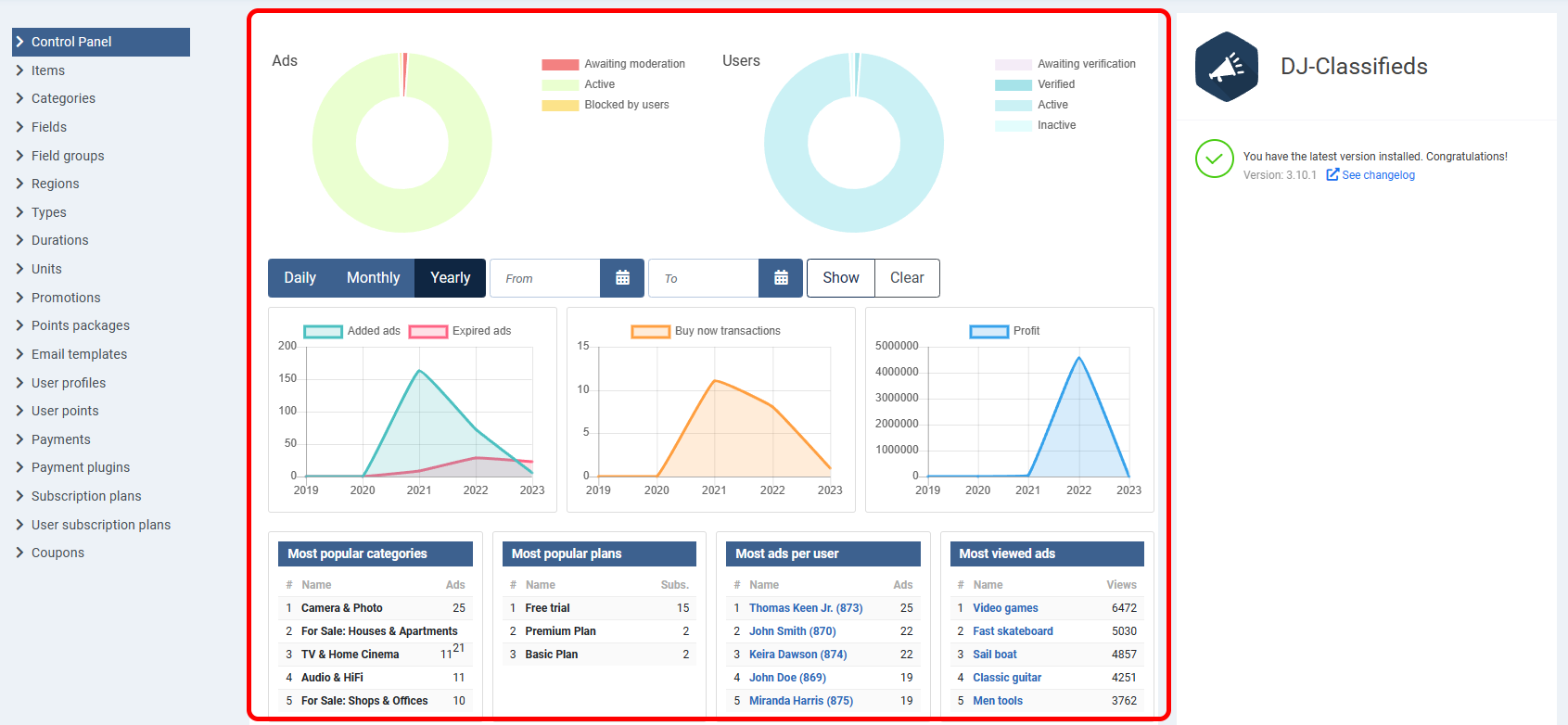Viewport: 1568px width, 725px height.
Task: Toggle the Added ads chart series
Action: tap(352, 331)
